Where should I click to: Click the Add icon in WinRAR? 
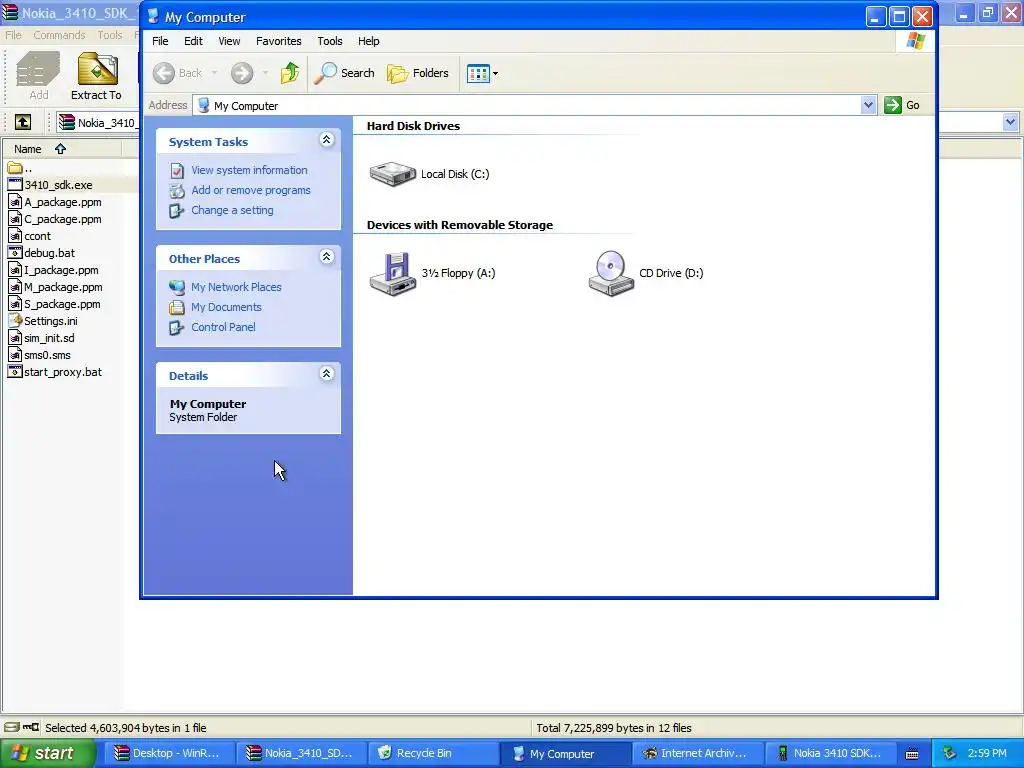point(38,76)
